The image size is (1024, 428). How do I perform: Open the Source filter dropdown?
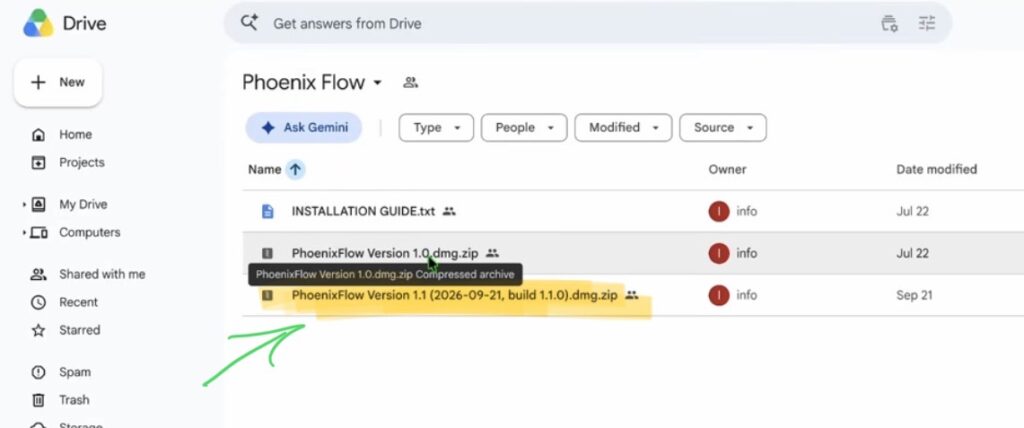pyautogui.click(x=723, y=127)
